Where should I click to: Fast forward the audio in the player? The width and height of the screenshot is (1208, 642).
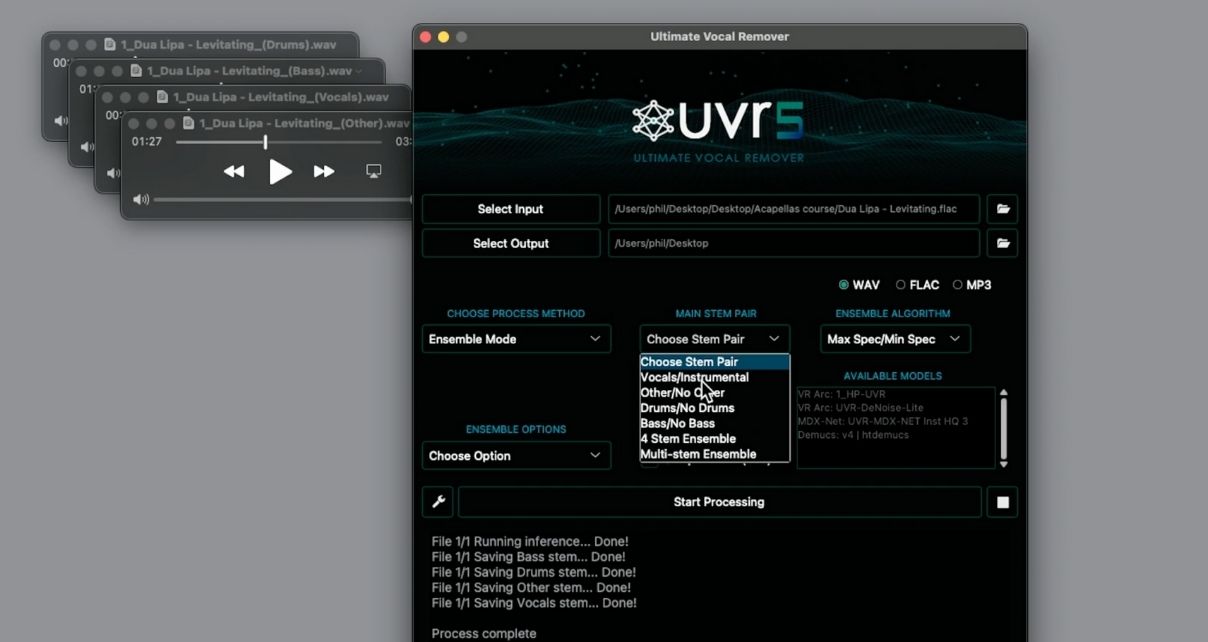(x=324, y=172)
